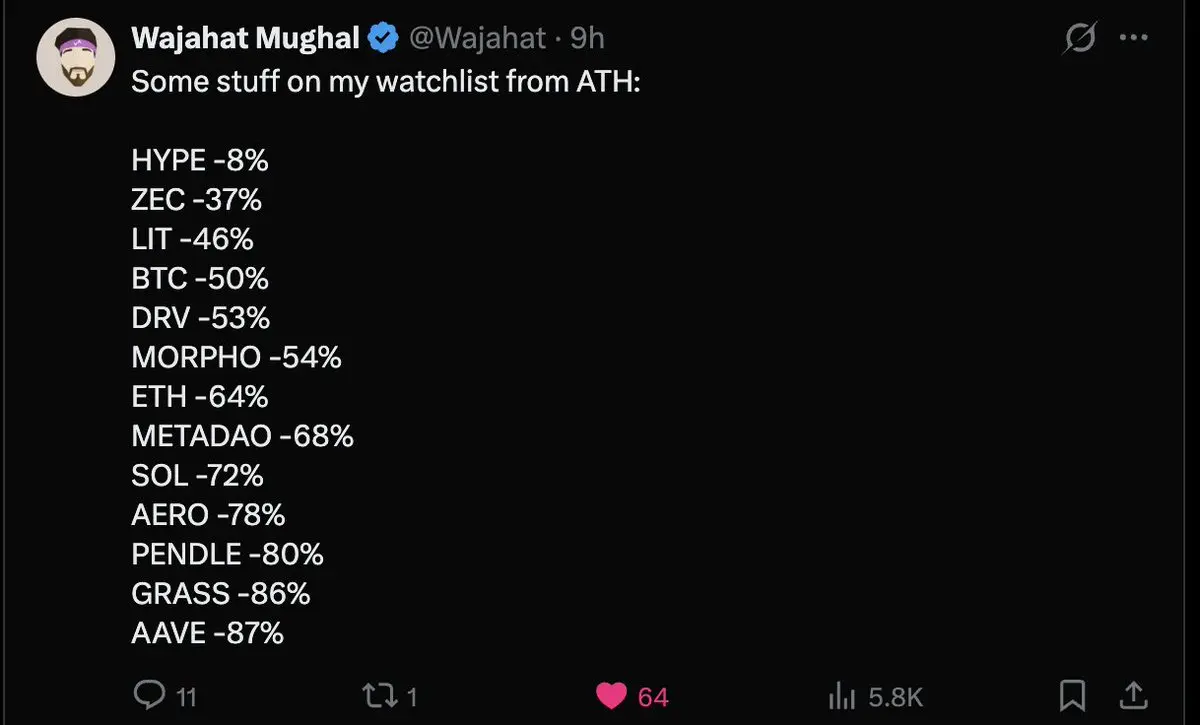Click the Wajahat Mughal display name

tap(245, 38)
